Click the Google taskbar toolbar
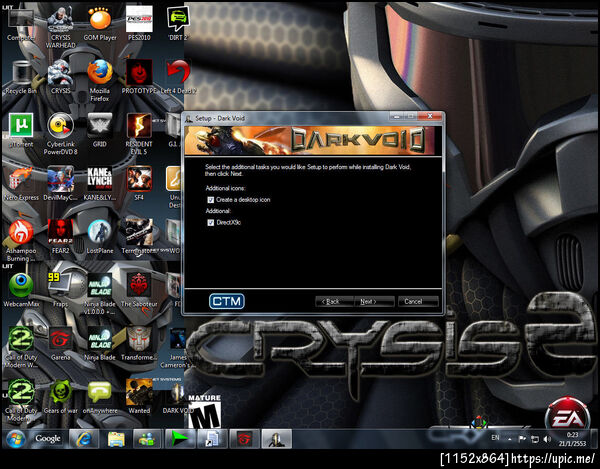Viewport: 600px width, 469px height. pos(48,438)
